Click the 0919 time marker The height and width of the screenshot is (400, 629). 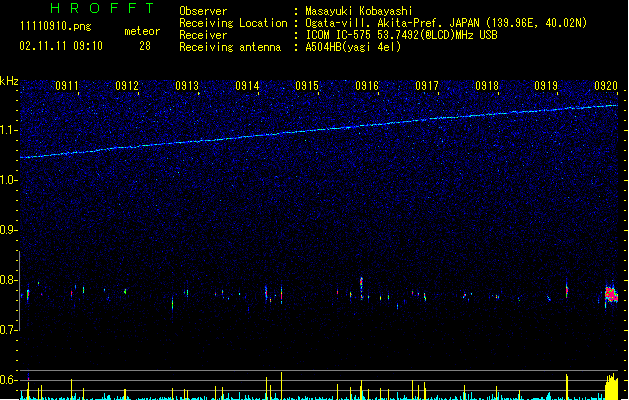pos(546,86)
